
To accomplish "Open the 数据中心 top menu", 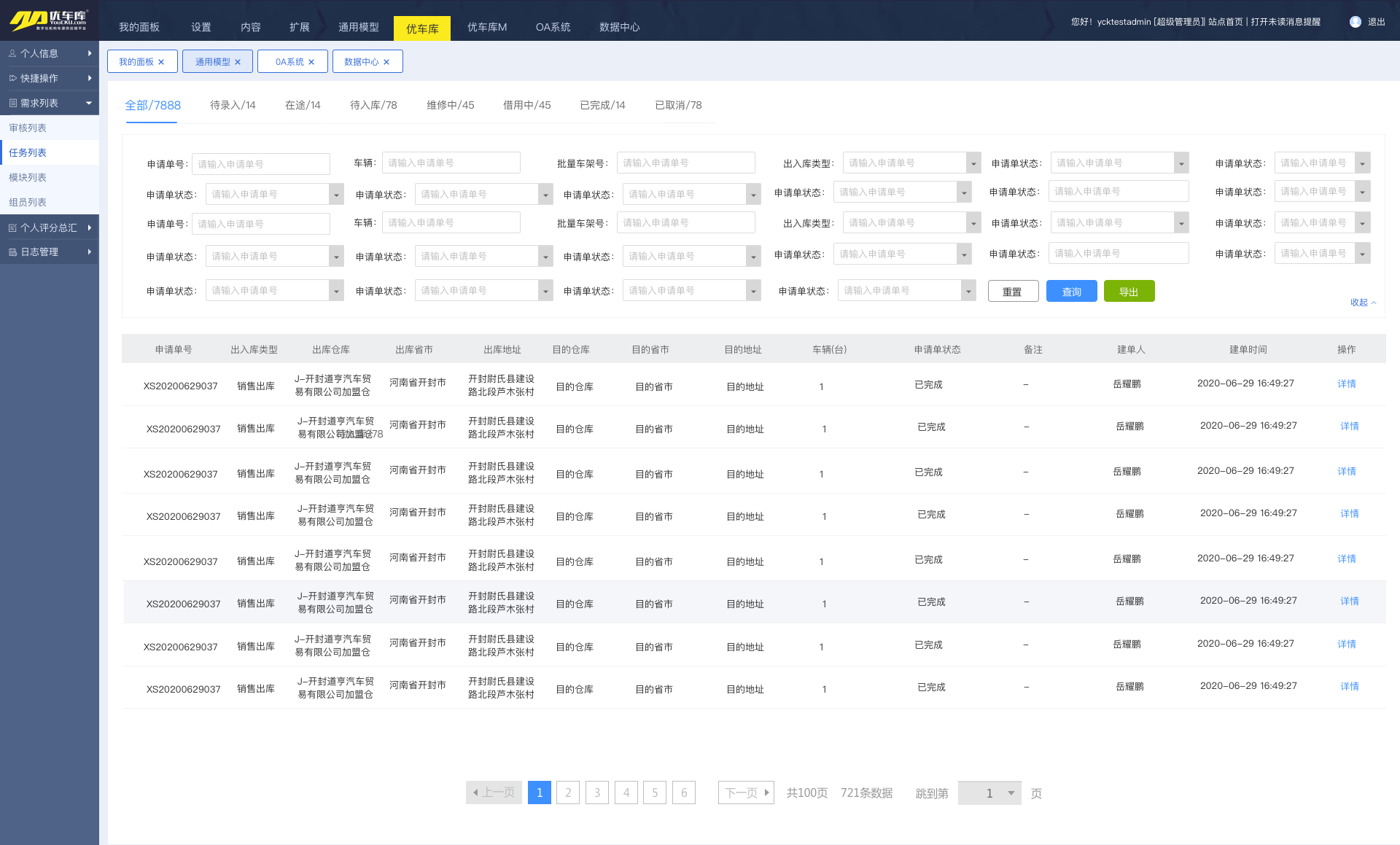I will pos(619,27).
